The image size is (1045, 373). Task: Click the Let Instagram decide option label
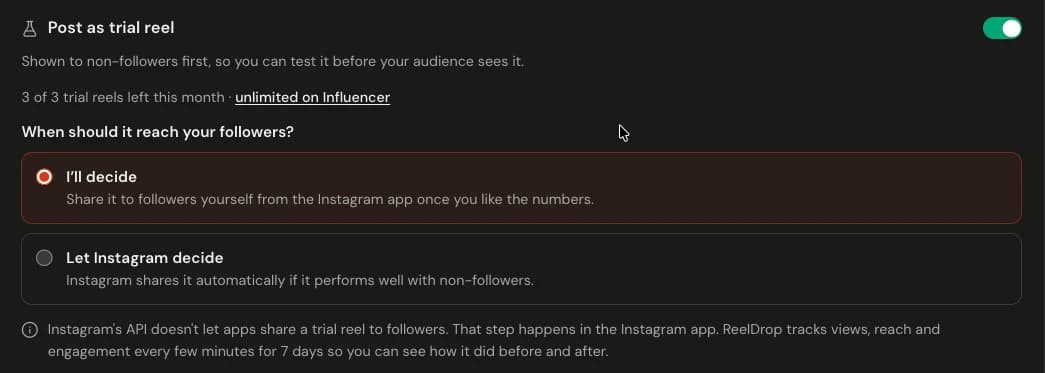coord(145,258)
